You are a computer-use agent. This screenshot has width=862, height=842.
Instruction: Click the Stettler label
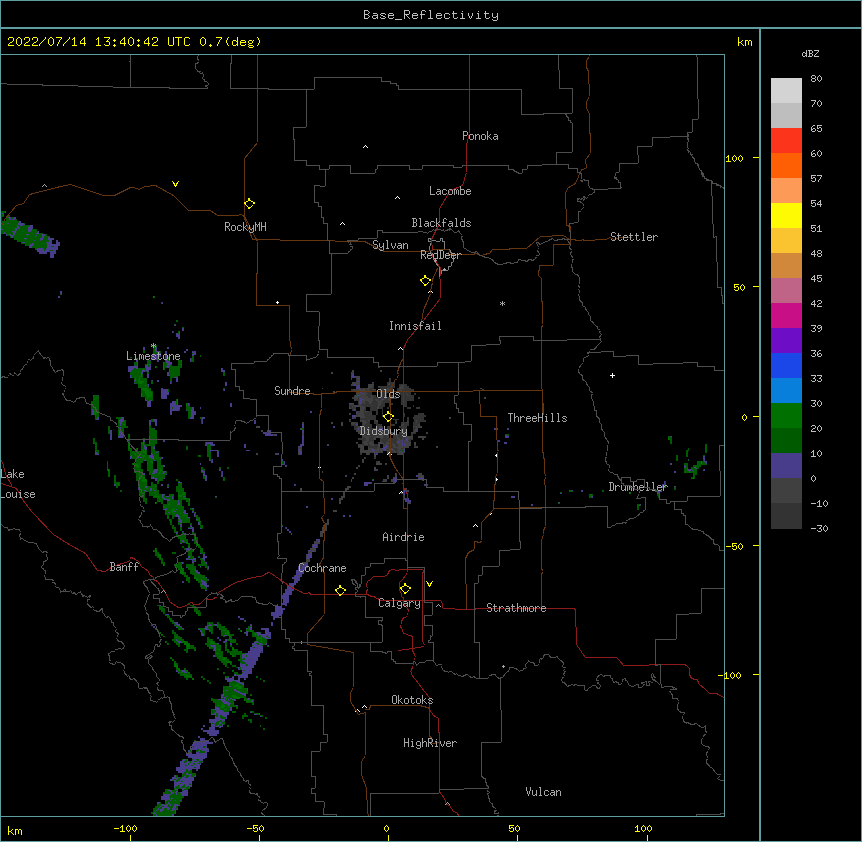634,237
